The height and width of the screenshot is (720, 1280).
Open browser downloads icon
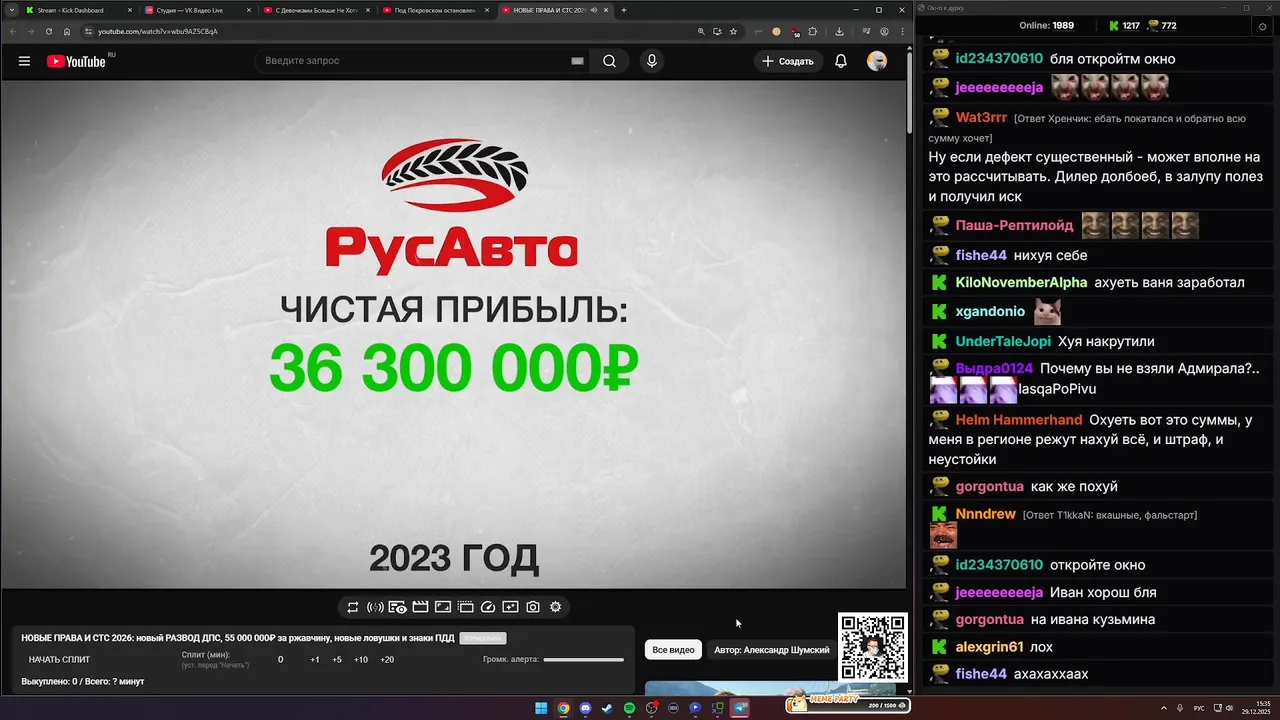(839, 31)
